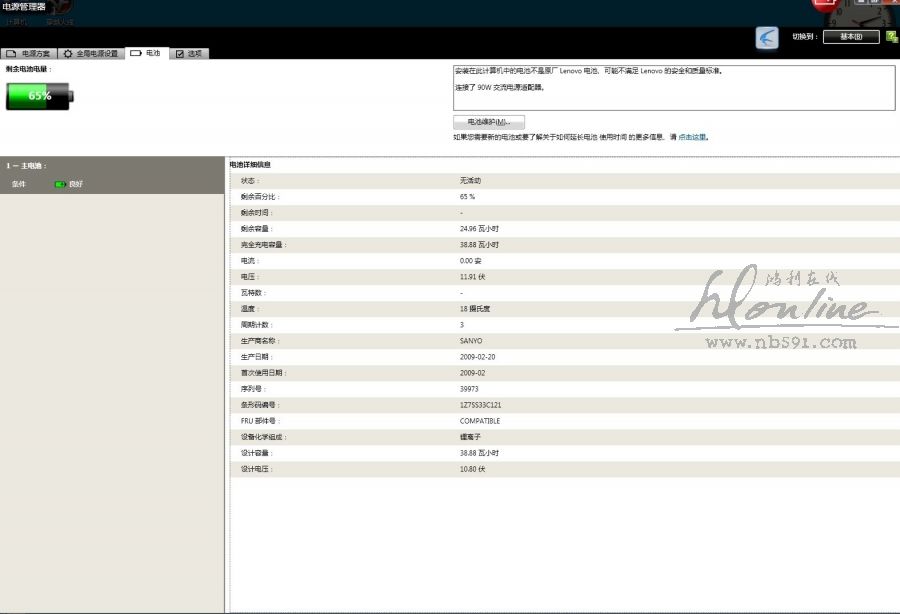Viewport: 900px width, 614px height.
Task: Click the 切换到 label
Action: click(x=805, y=37)
